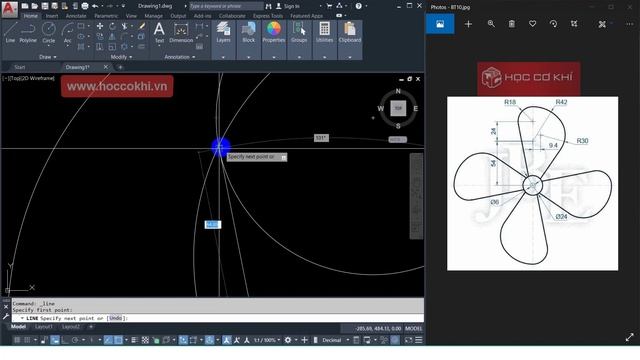Viewport: 640px width, 360px height.
Task: Click zoom icon in Photos window
Action: coord(491,24)
